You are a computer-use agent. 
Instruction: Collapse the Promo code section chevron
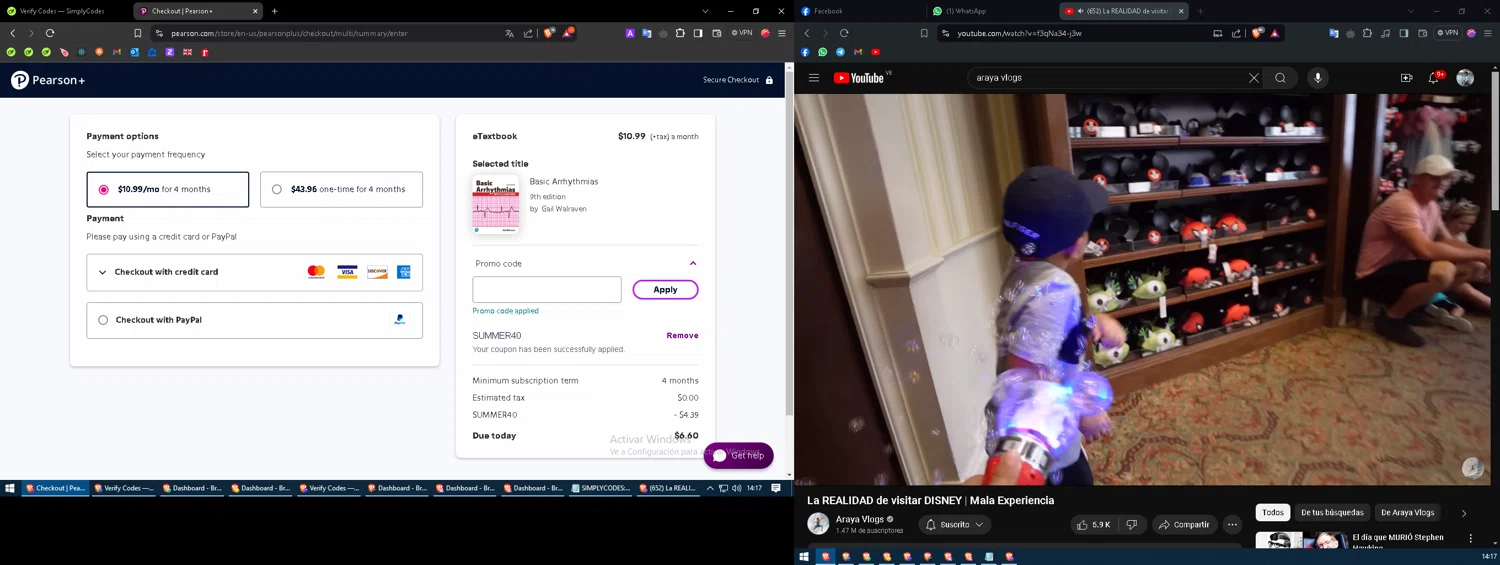693,264
